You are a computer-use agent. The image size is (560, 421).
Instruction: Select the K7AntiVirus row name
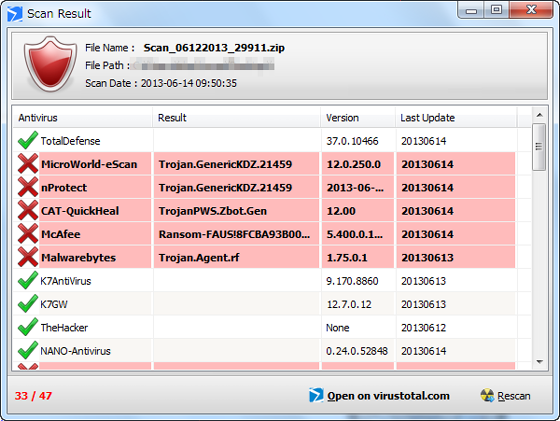(66, 281)
